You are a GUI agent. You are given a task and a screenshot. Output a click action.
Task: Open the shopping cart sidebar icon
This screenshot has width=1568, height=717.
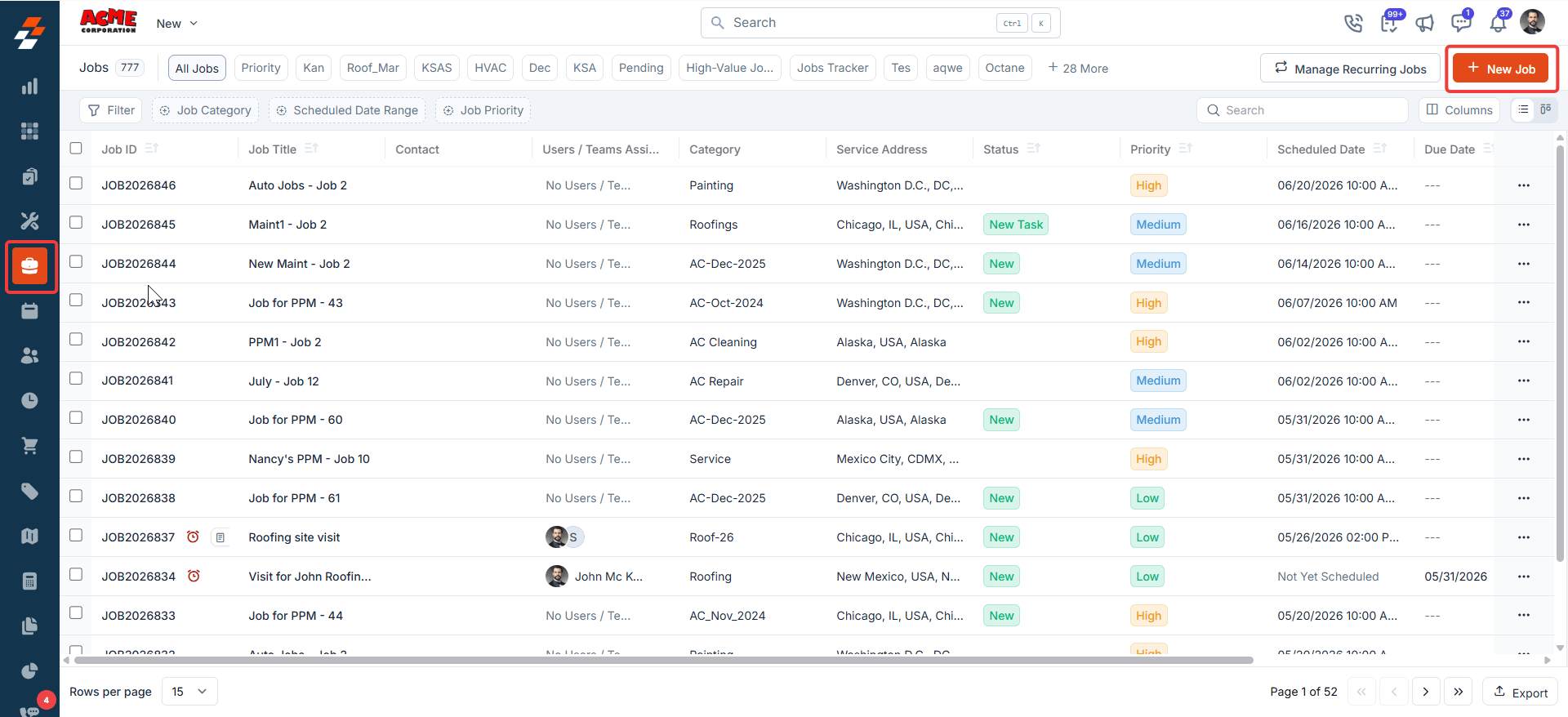click(x=29, y=446)
